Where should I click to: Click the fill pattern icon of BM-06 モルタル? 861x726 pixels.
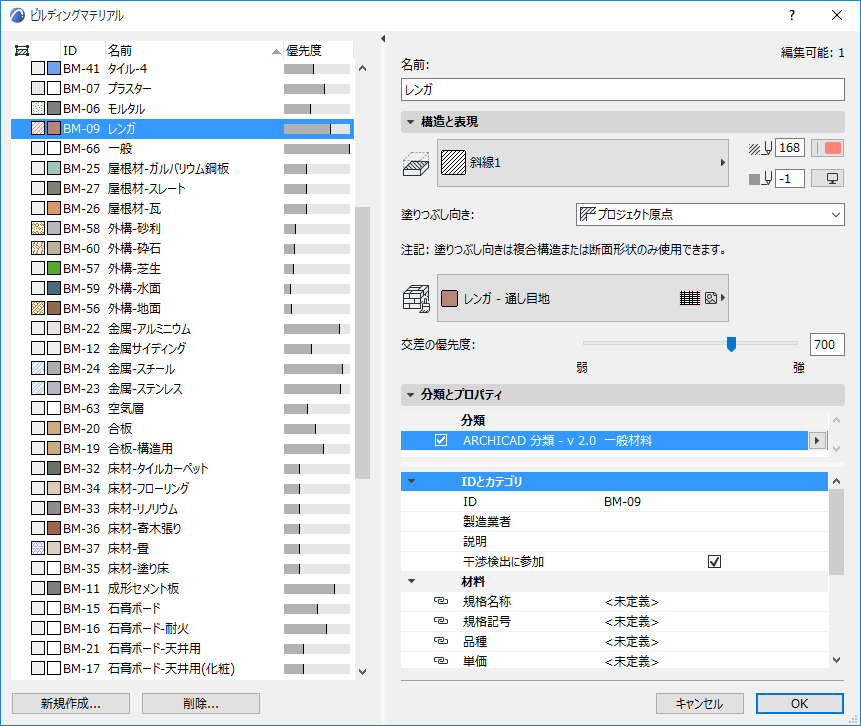click(38, 108)
